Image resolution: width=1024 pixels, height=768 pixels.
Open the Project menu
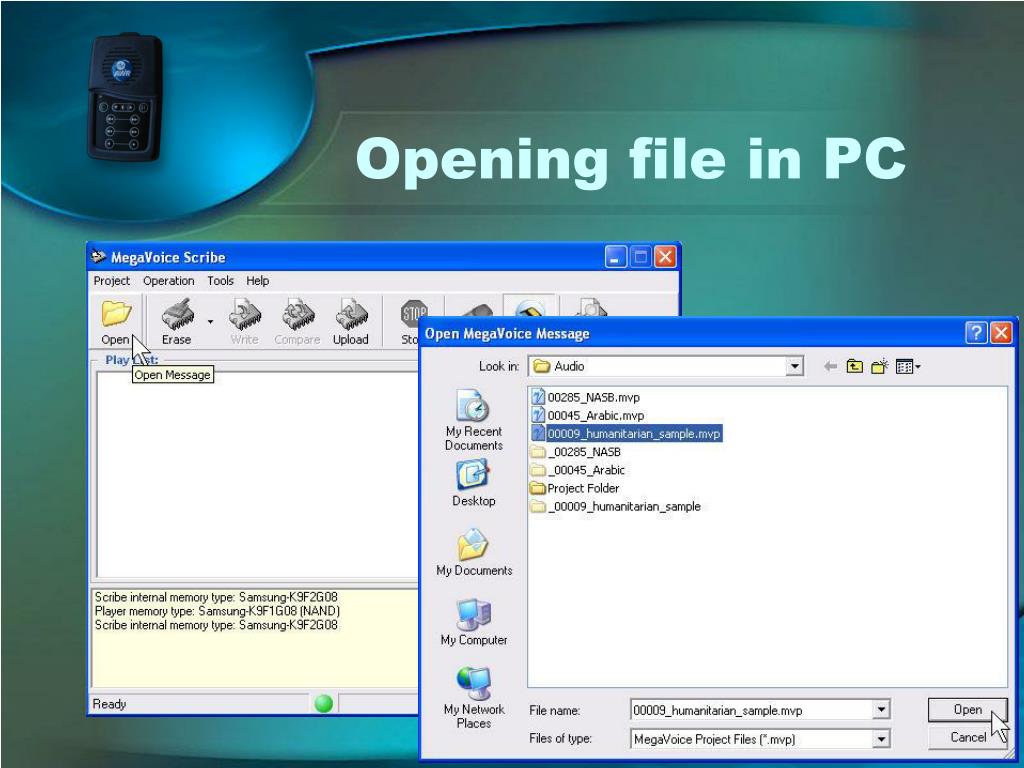[112, 281]
